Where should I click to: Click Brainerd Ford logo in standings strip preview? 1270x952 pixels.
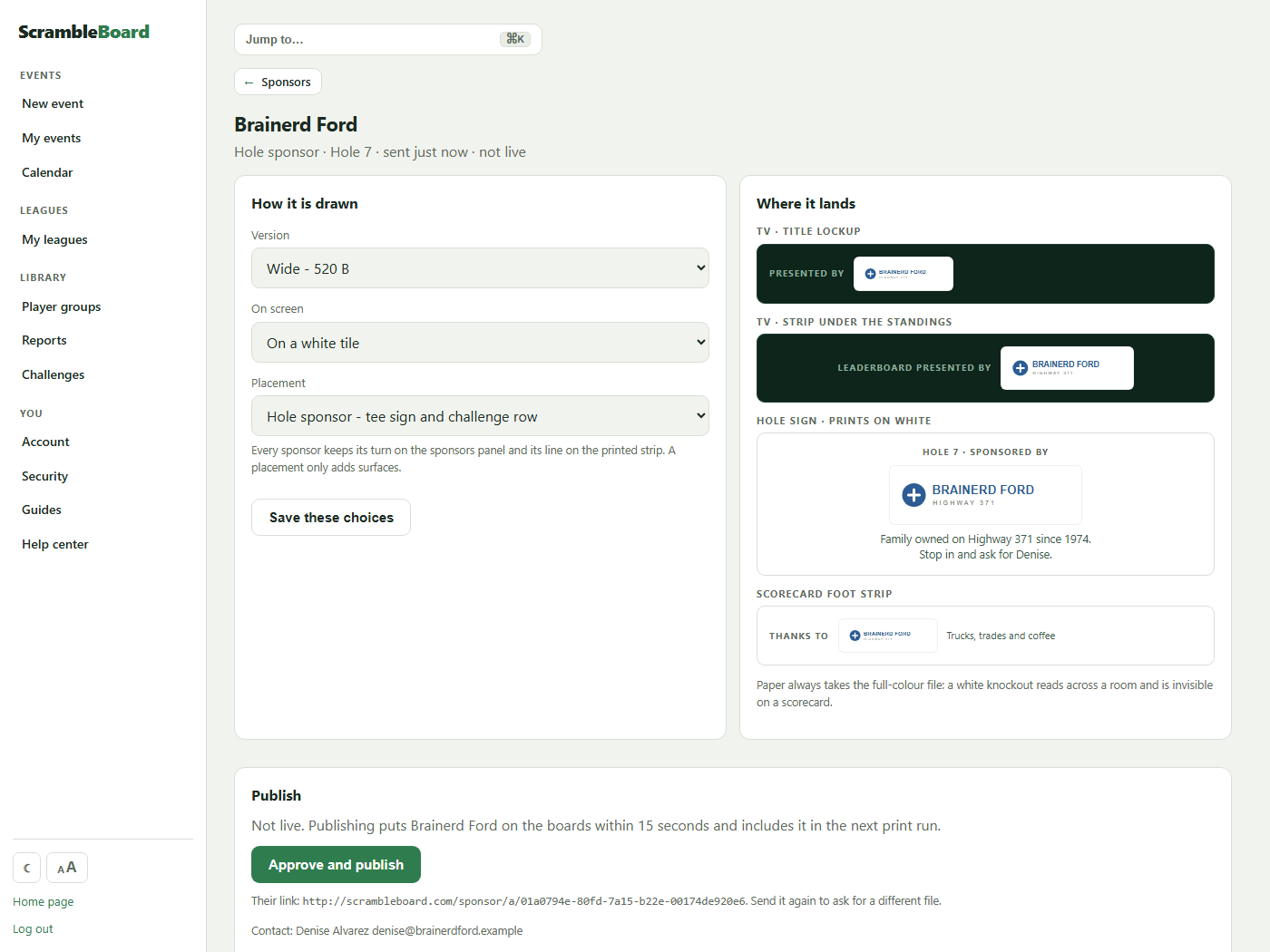(1067, 368)
